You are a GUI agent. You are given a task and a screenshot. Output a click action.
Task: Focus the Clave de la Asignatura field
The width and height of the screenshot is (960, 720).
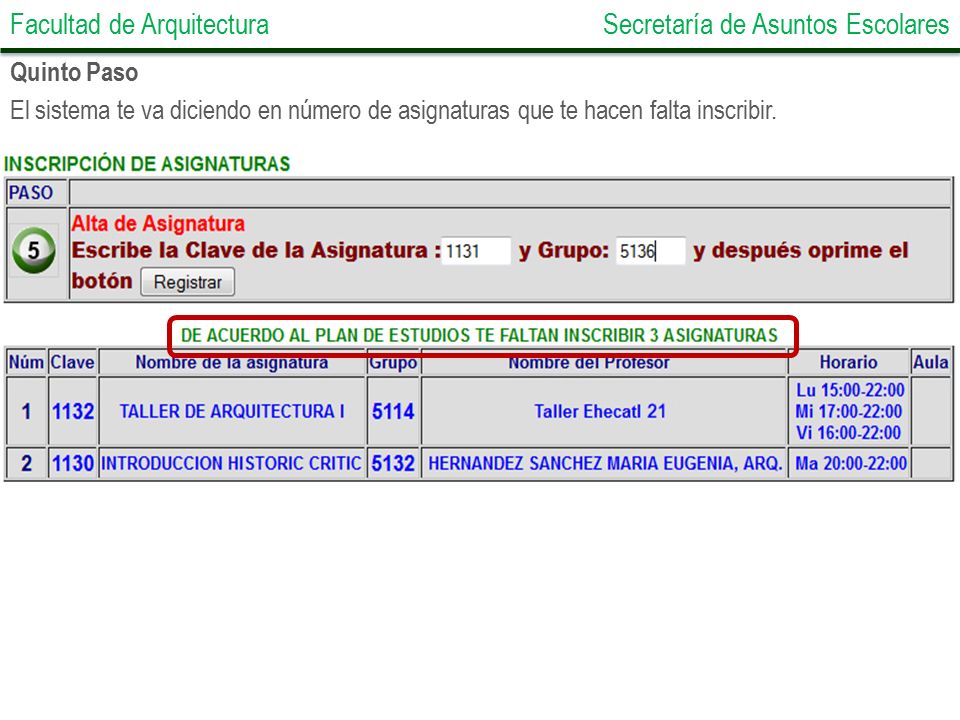[x=476, y=251]
